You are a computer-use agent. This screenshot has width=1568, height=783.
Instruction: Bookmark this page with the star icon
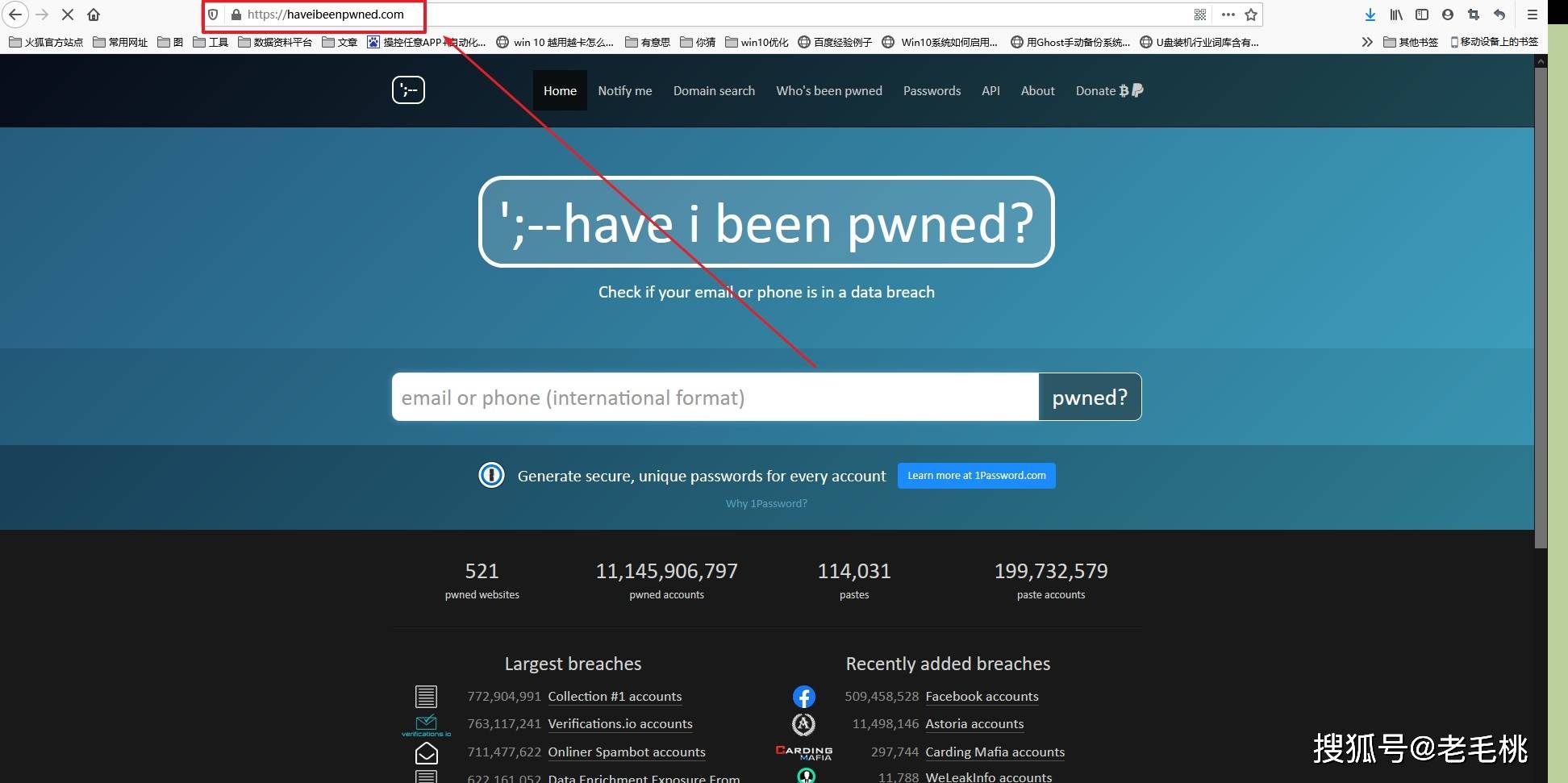coord(1251,15)
